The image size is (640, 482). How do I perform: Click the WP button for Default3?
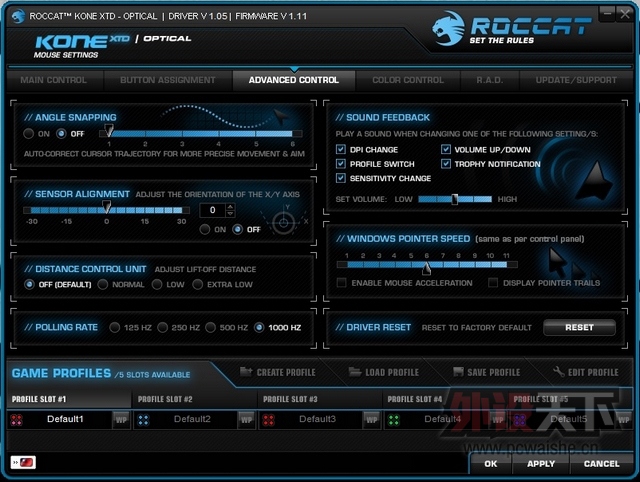[372, 420]
